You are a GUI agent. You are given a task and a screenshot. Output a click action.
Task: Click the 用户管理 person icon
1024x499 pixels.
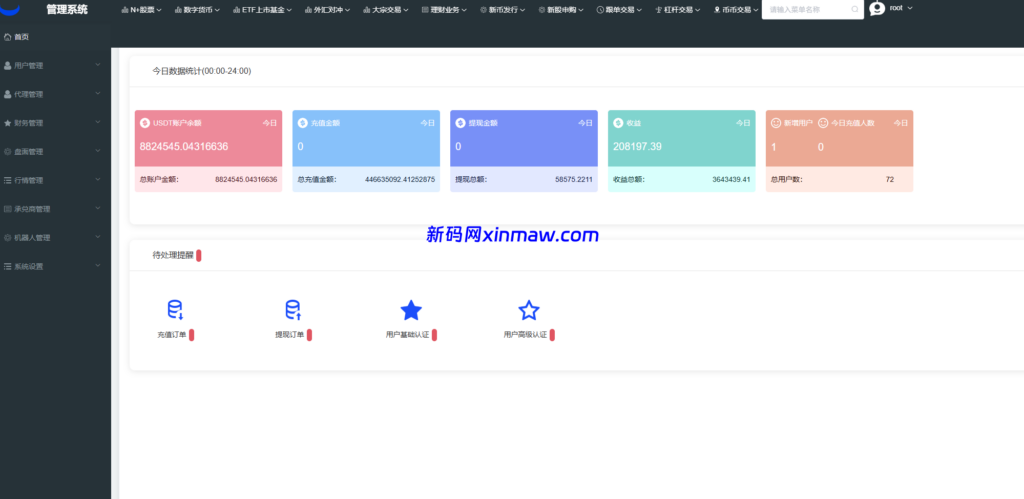click(x=7, y=65)
